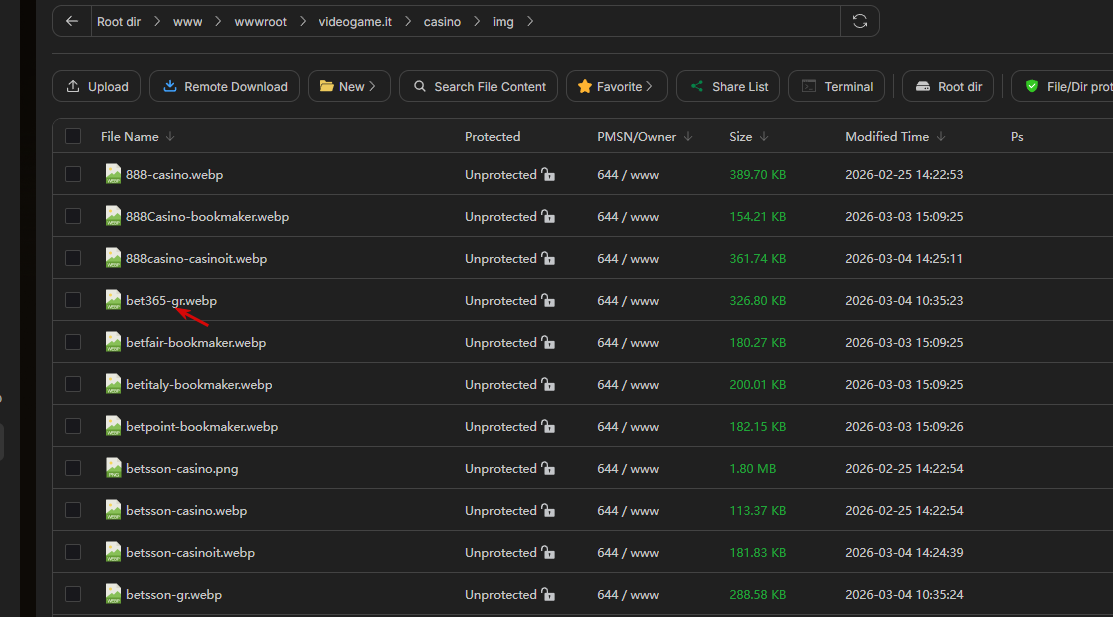This screenshot has width=1113, height=617.
Task: Click the Upload button
Action: tap(97, 87)
